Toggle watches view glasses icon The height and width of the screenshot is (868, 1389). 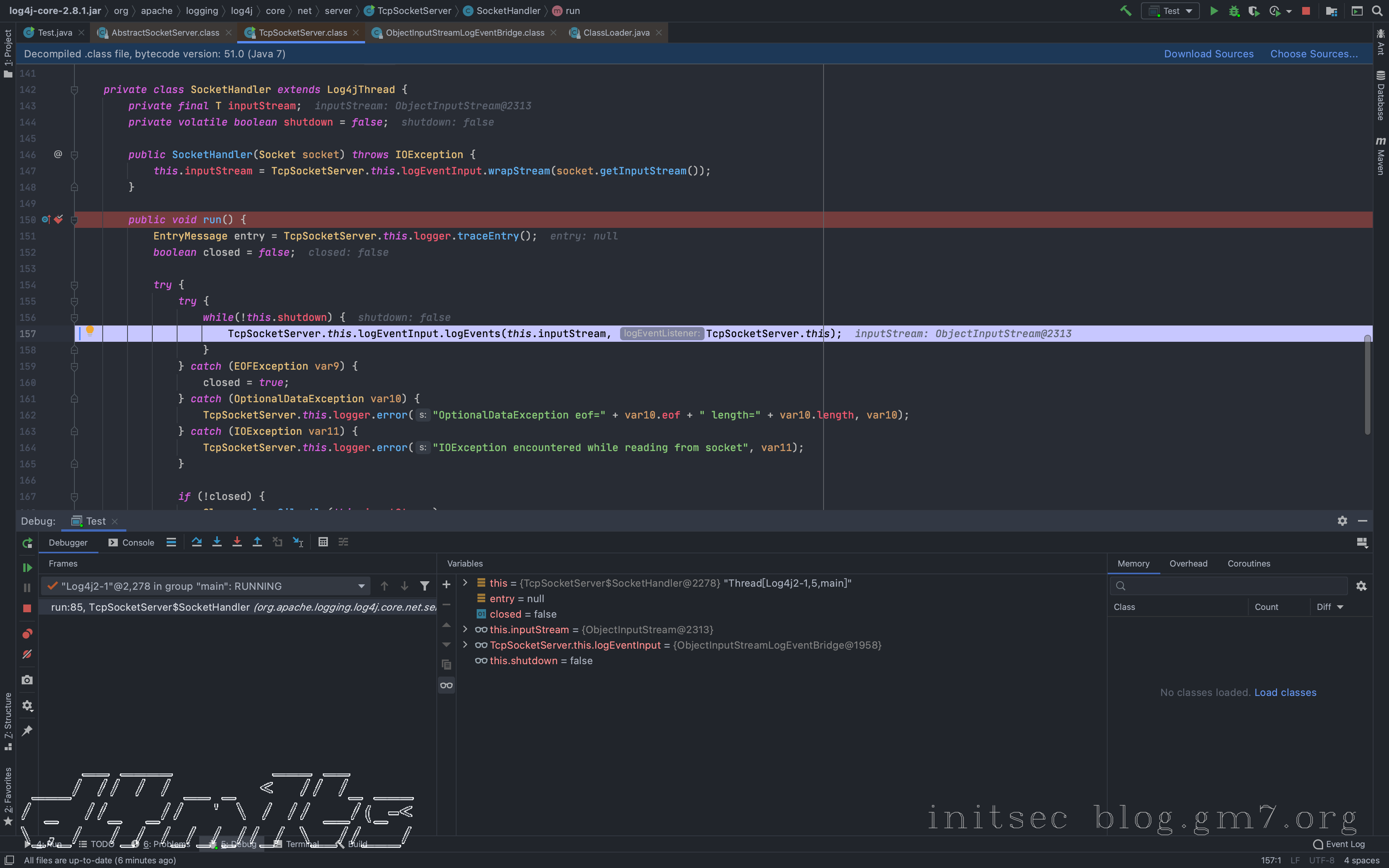[446, 685]
